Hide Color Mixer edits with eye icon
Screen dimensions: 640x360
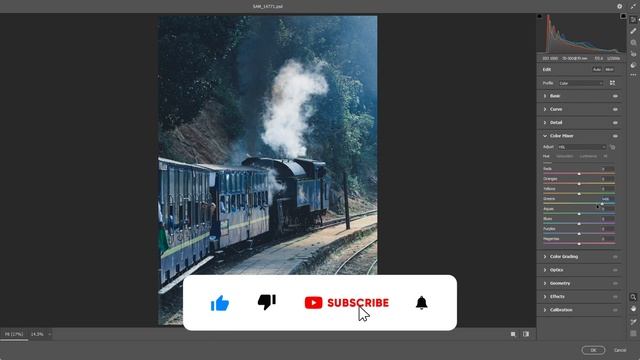pyautogui.click(x=615, y=136)
